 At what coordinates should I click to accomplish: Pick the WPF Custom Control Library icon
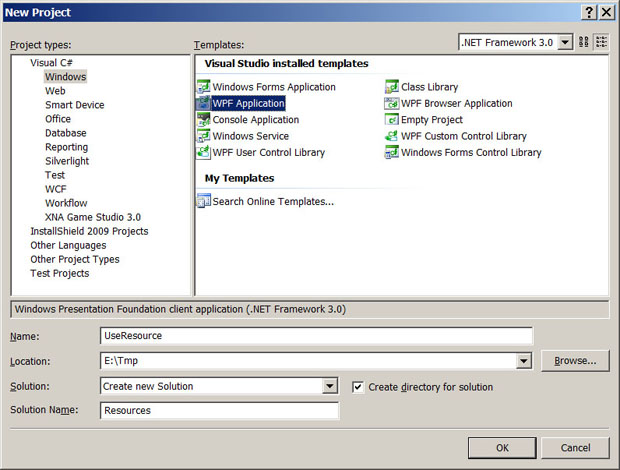[x=391, y=136]
